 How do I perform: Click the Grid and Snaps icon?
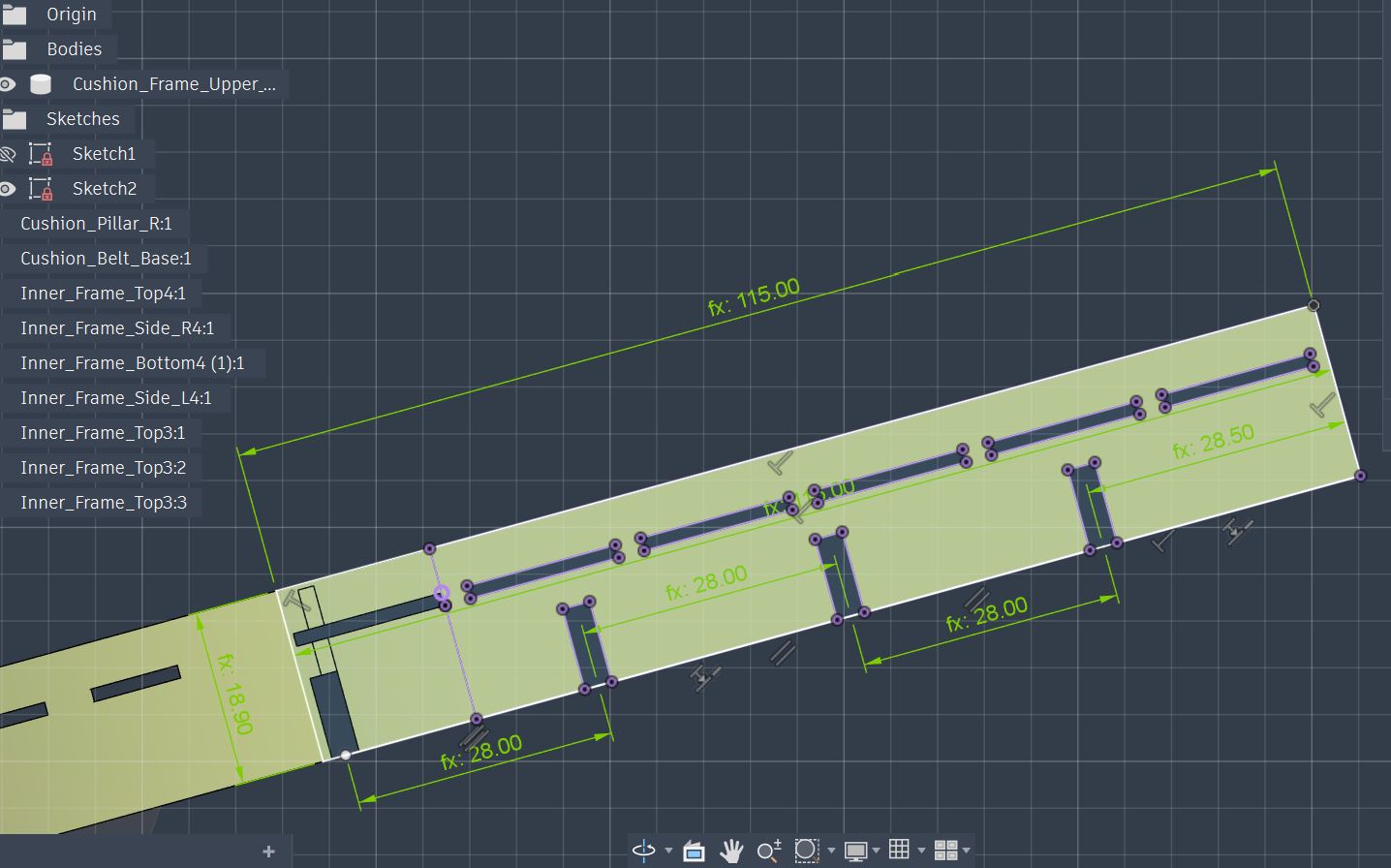point(899,850)
